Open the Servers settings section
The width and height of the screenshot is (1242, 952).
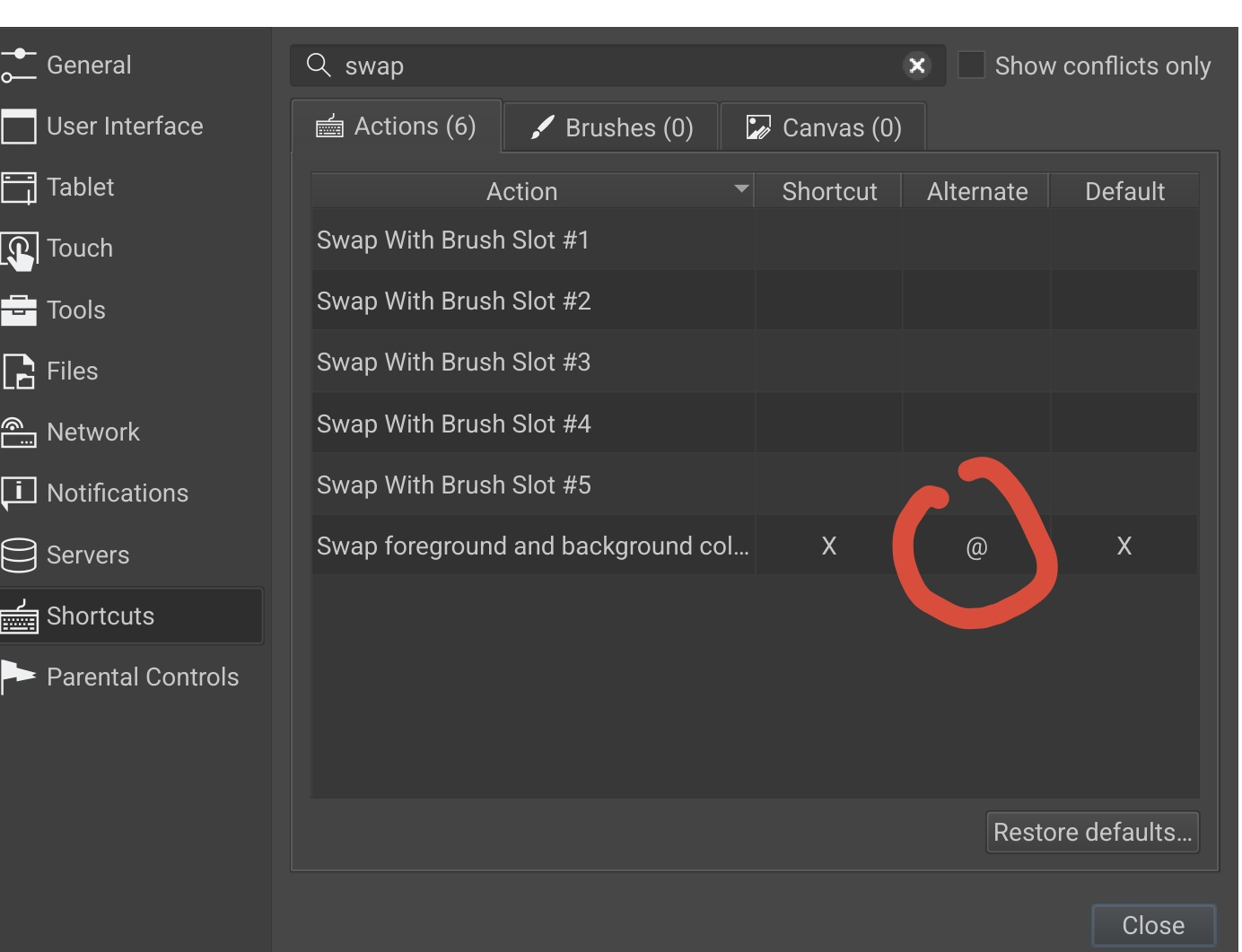click(87, 555)
